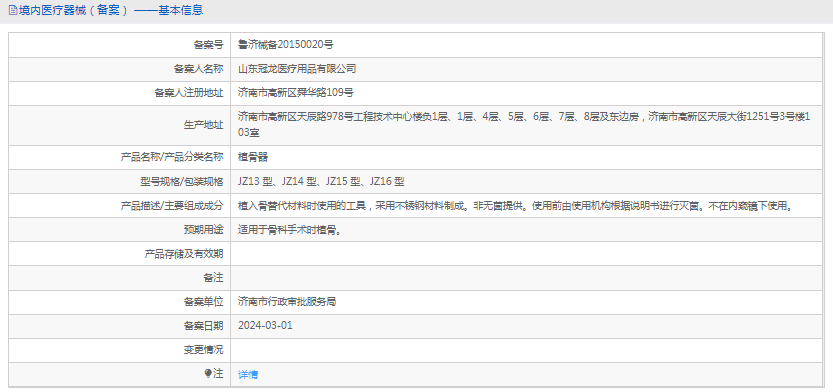Click the label 备案单位
Screen dimensions: 833x392
click(203, 302)
